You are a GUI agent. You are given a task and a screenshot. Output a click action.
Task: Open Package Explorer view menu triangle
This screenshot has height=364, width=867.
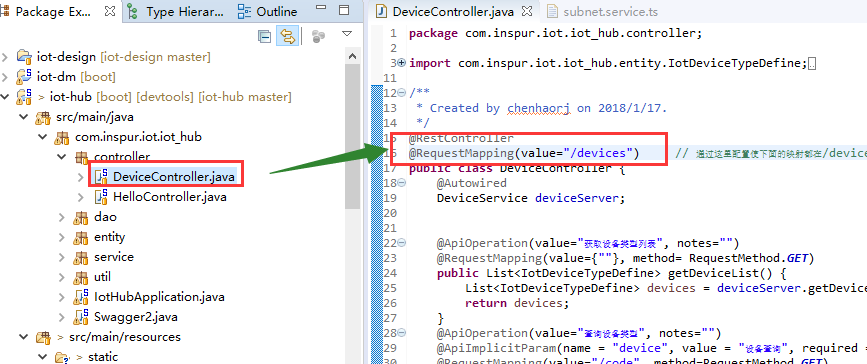(x=347, y=34)
